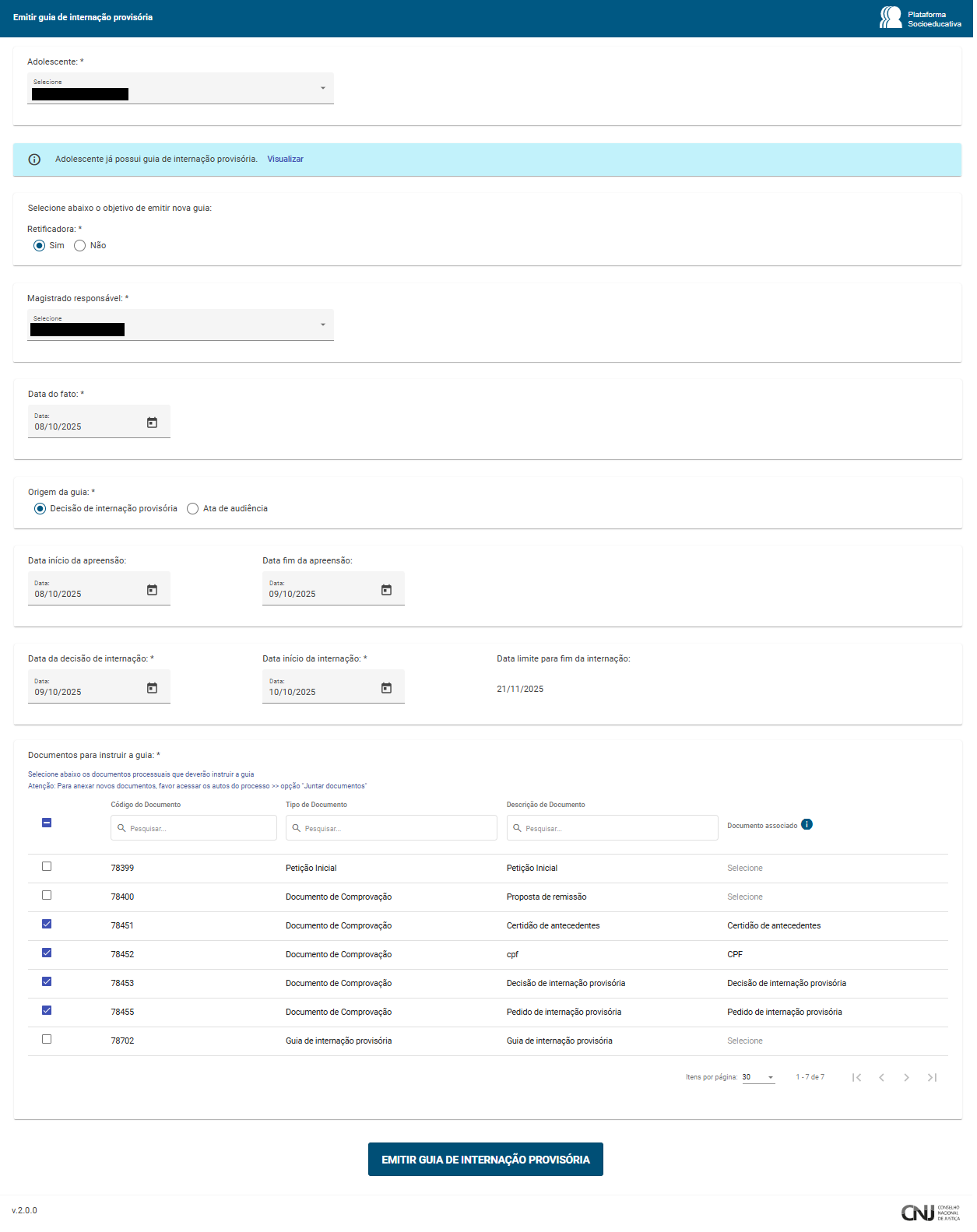Select Sim for Retificadora
Image resolution: width=977 pixels, height=1232 pixels.
[40, 245]
